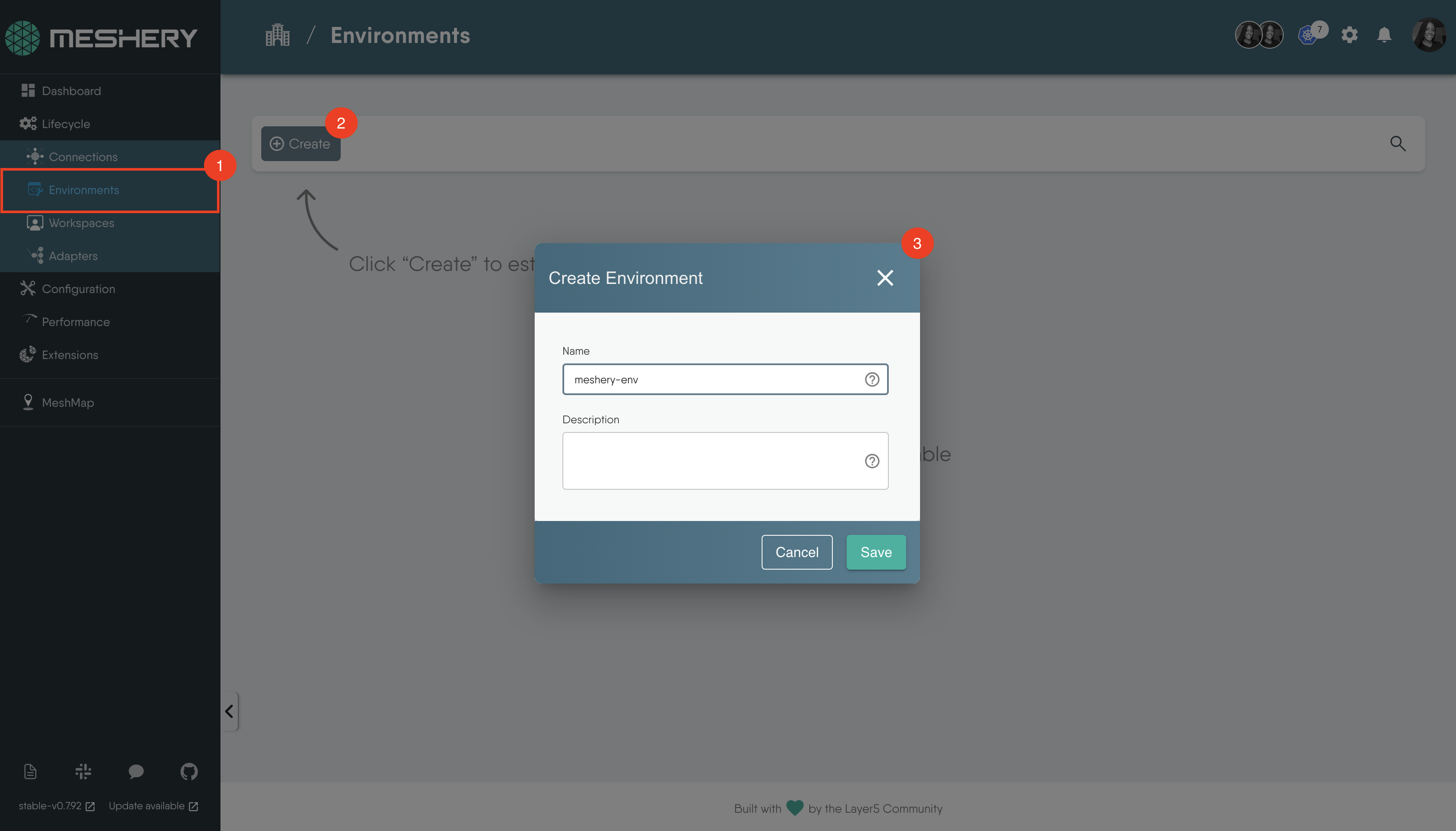Collapse the Lifecycle menu section

(x=66, y=123)
